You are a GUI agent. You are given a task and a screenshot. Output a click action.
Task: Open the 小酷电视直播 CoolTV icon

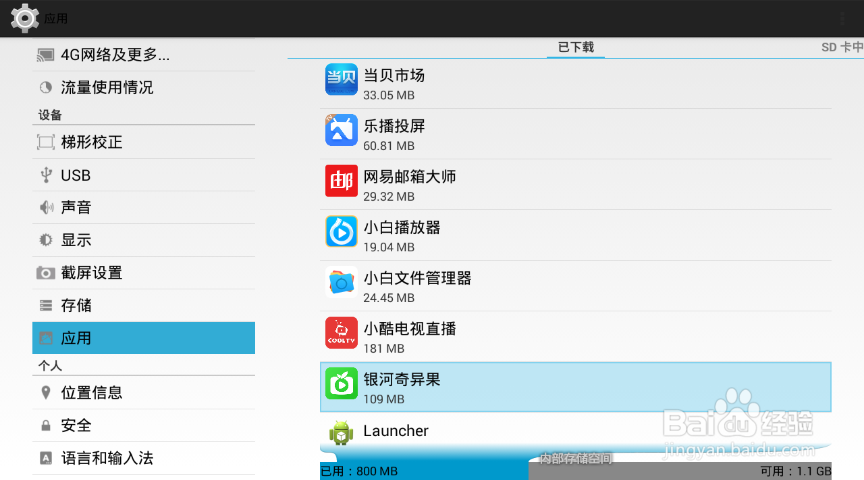[341, 333]
